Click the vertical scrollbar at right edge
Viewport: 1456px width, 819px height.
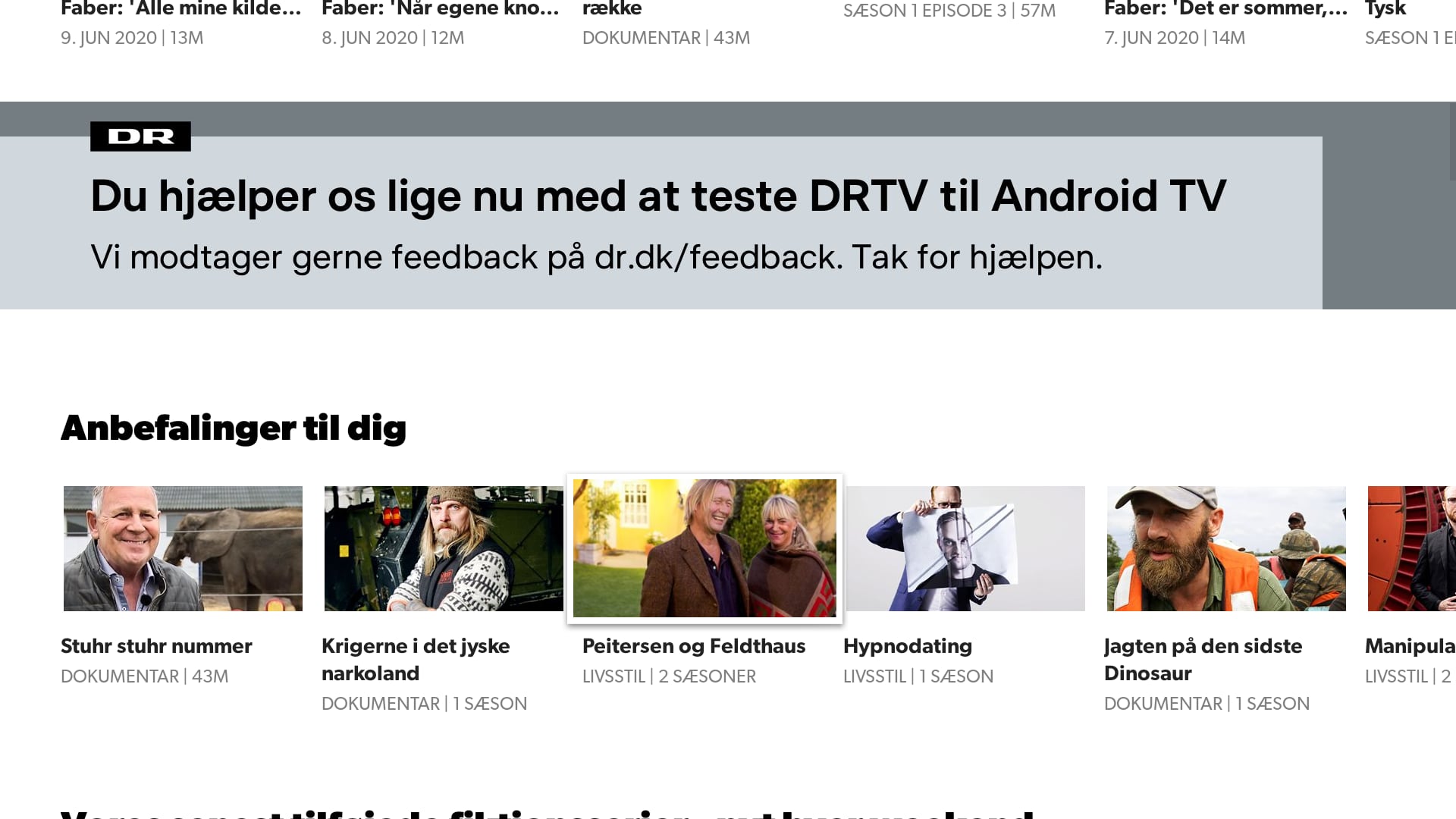1452,142
